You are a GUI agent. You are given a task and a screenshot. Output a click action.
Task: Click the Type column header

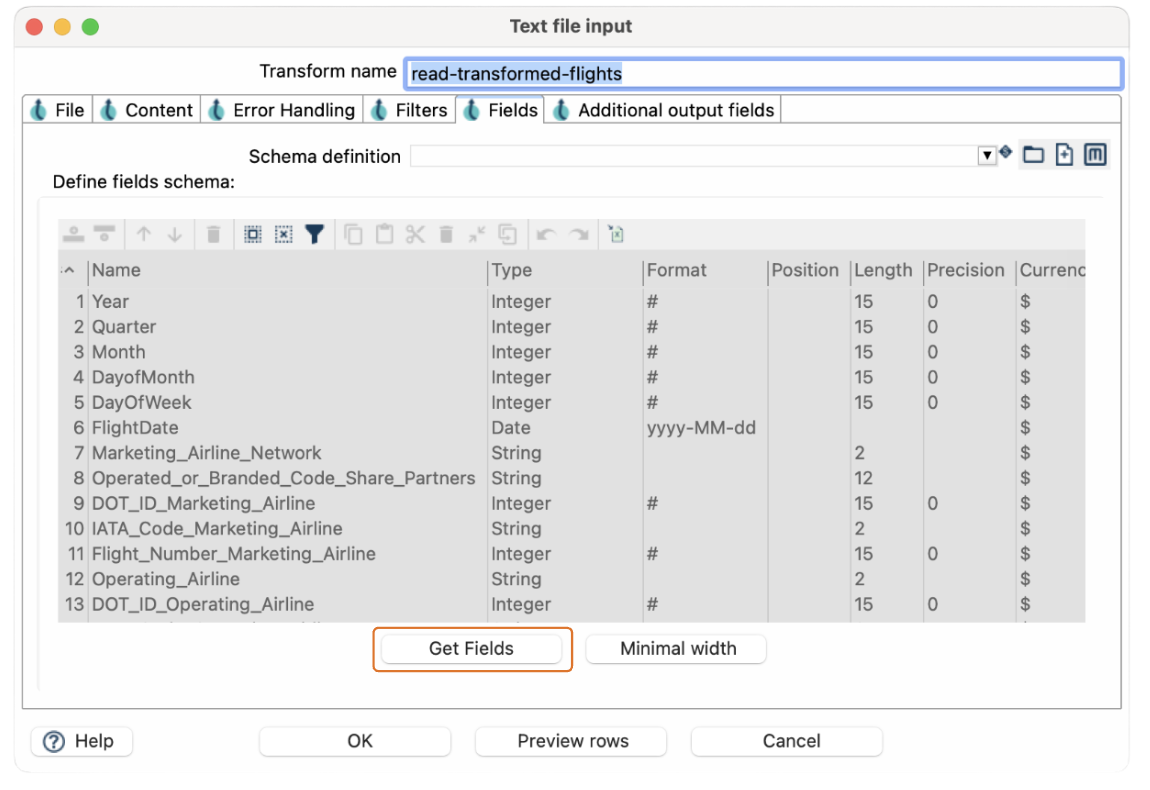click(x=565, y=271)
